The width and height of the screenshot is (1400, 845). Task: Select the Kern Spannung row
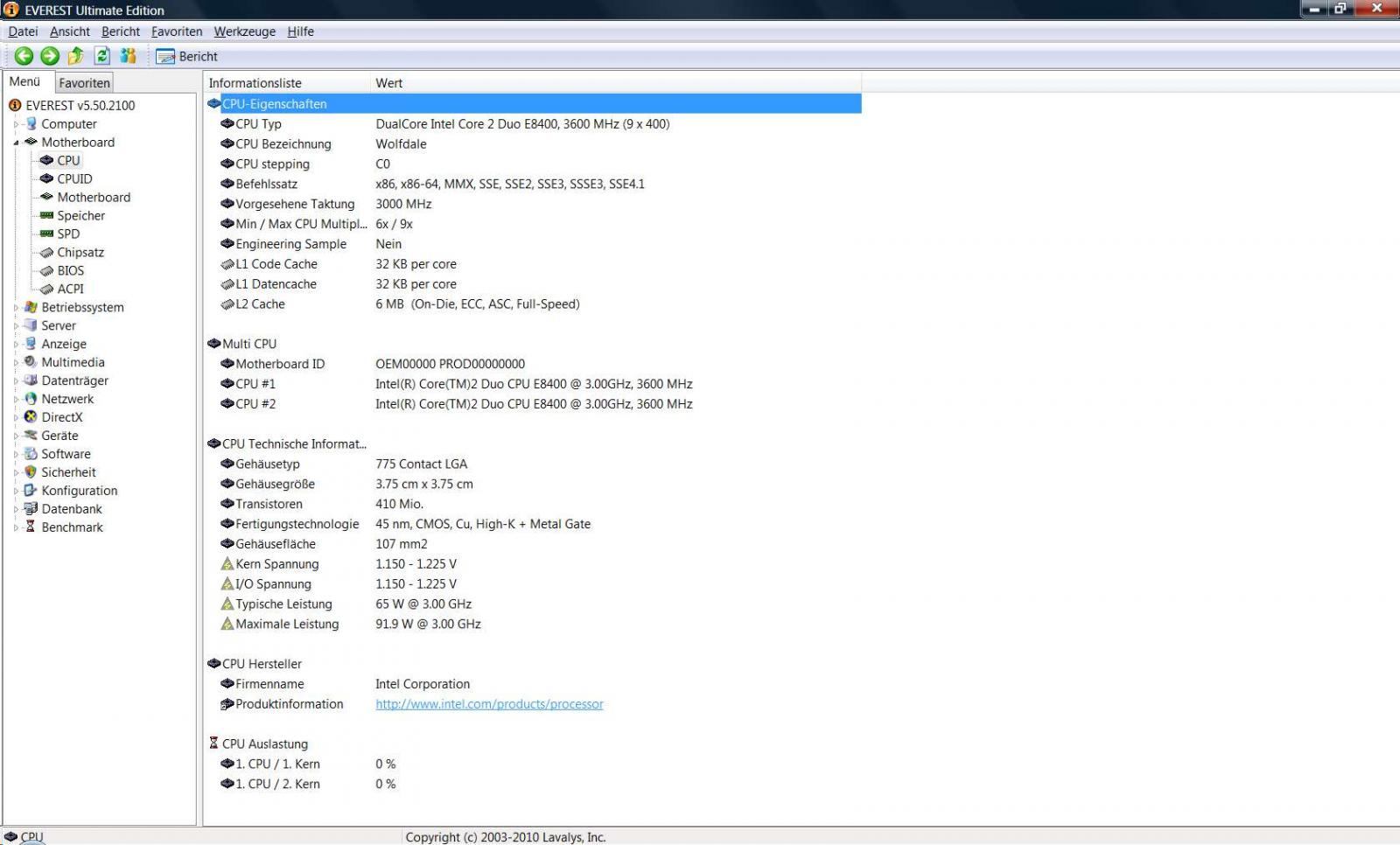(534, 564)
